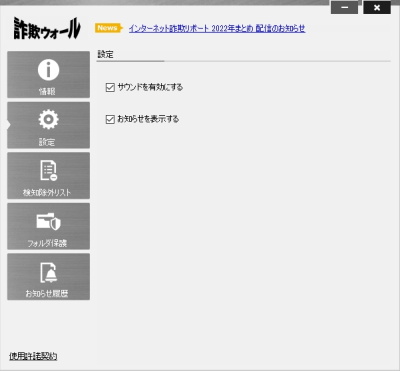Screen dimensions: 400x371
Task: Click the yellow News badge
Action: click(108, 28)
